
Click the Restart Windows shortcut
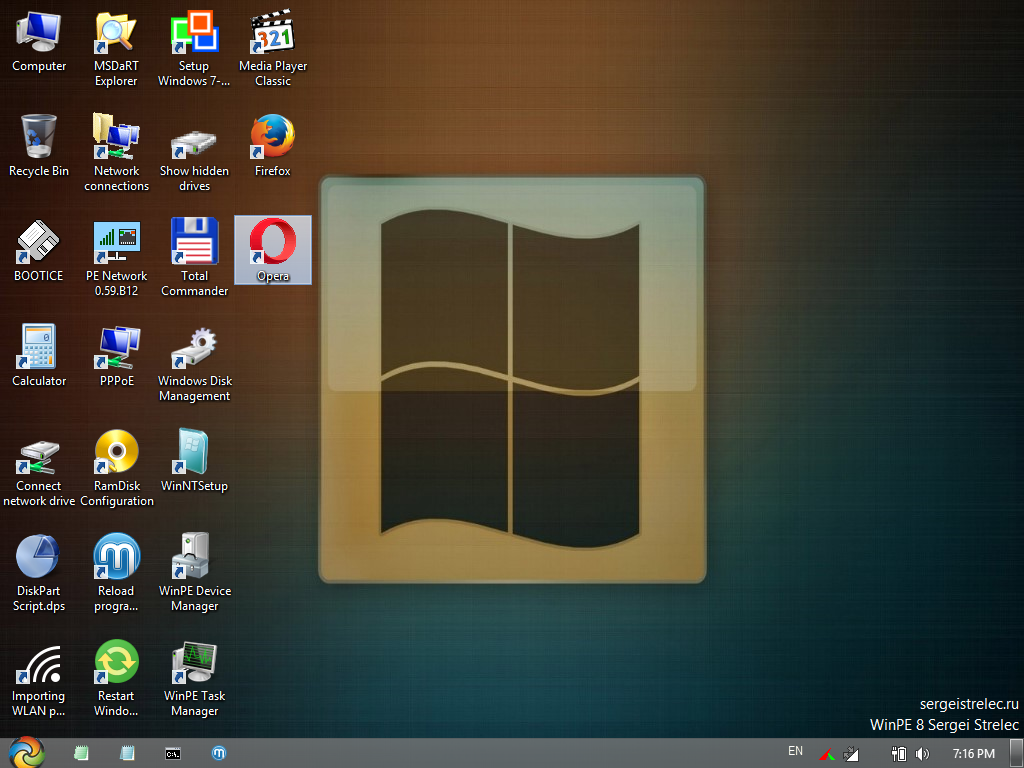(116, 679)
